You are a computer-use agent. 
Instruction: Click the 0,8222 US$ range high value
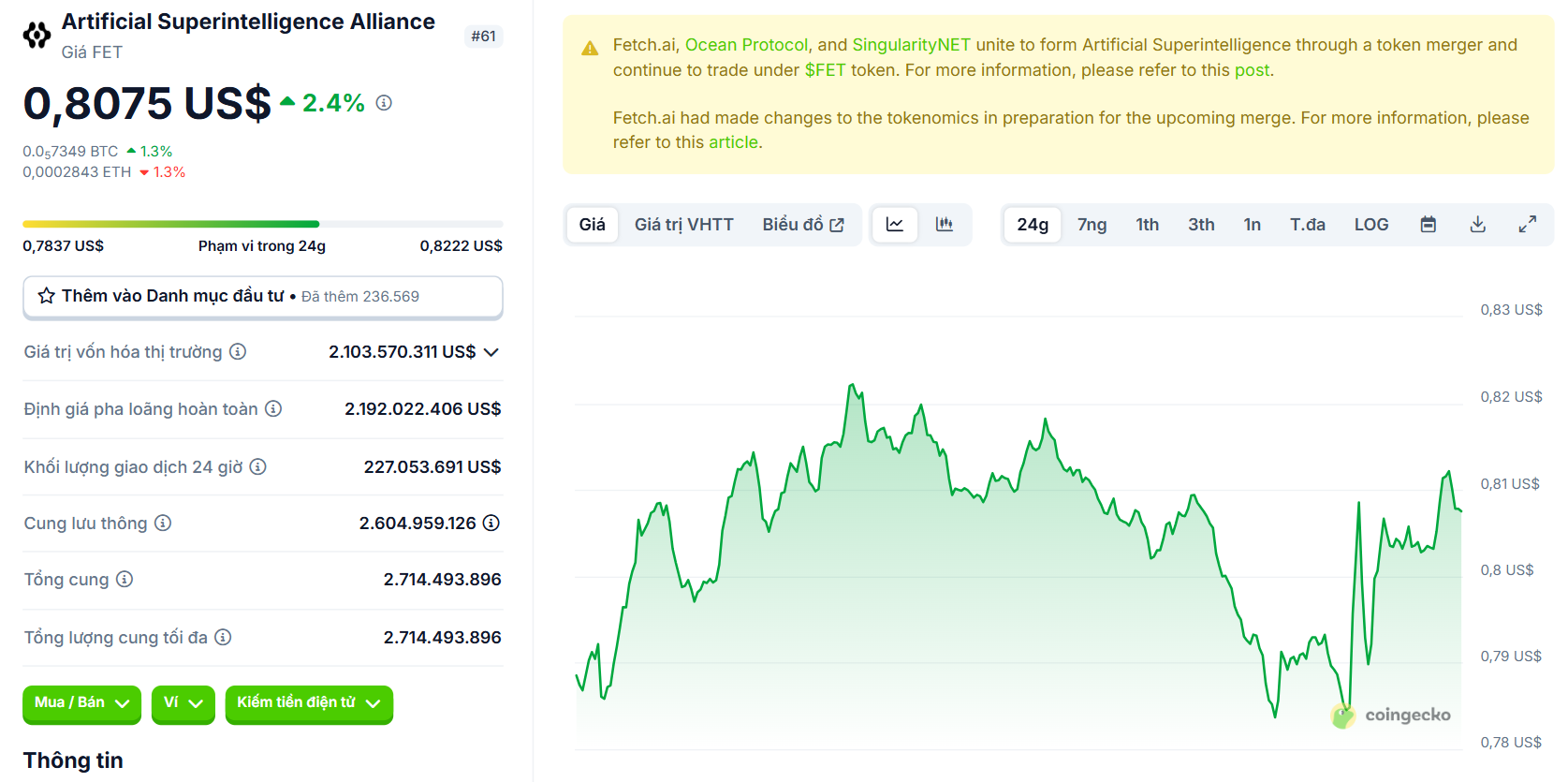(x=462, y=246)
